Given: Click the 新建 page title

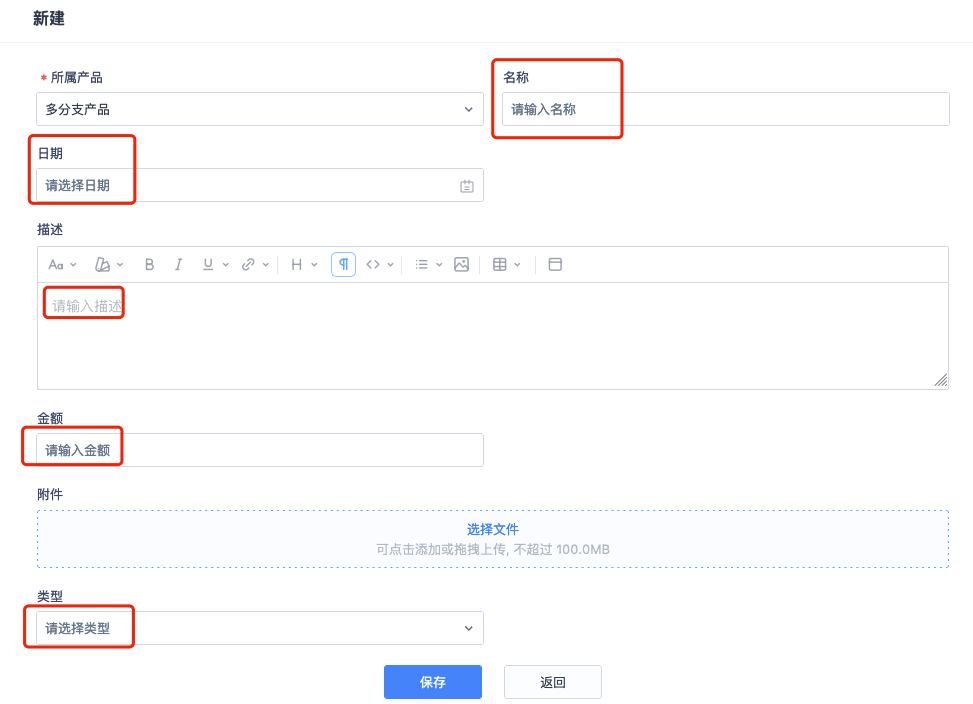Looking at the screenshot, I should 49,19.
